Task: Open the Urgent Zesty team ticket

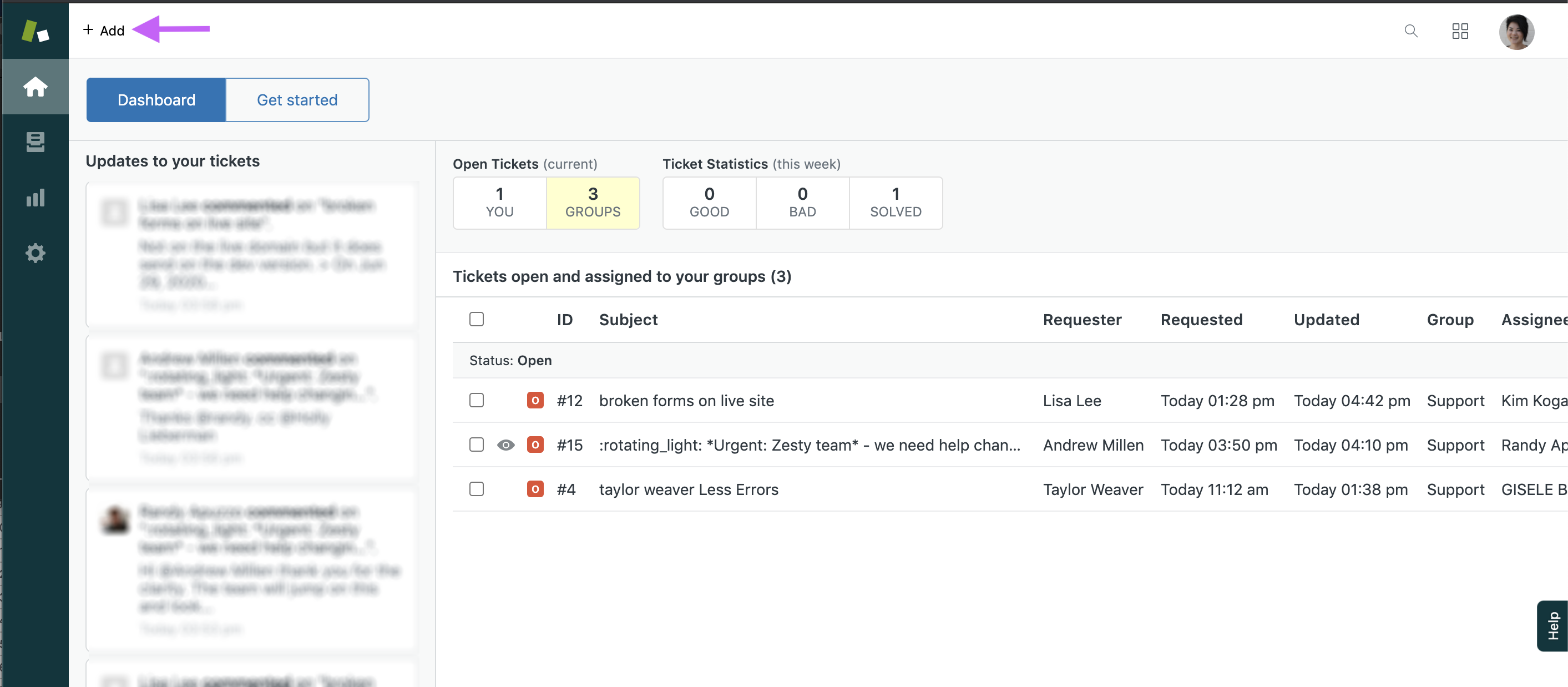Action: [810, 445]
